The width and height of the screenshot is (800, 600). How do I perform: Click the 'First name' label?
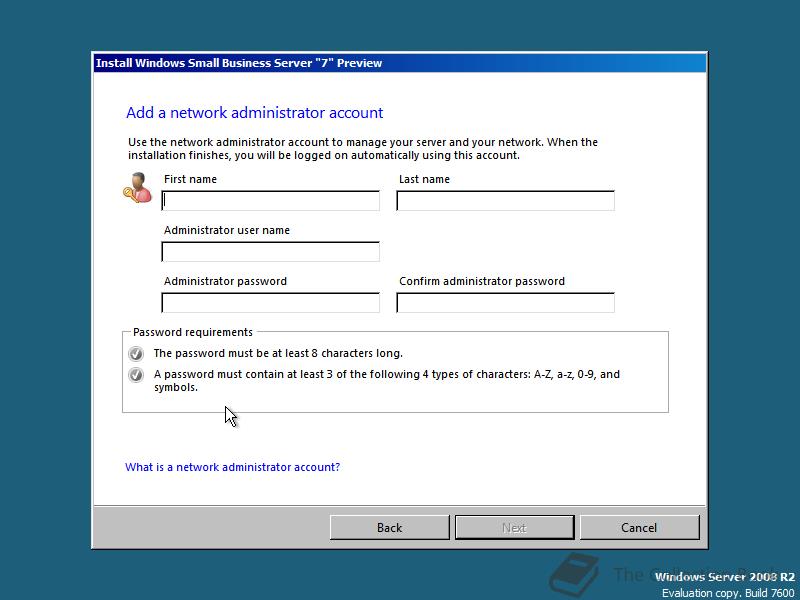click(190, 179)
